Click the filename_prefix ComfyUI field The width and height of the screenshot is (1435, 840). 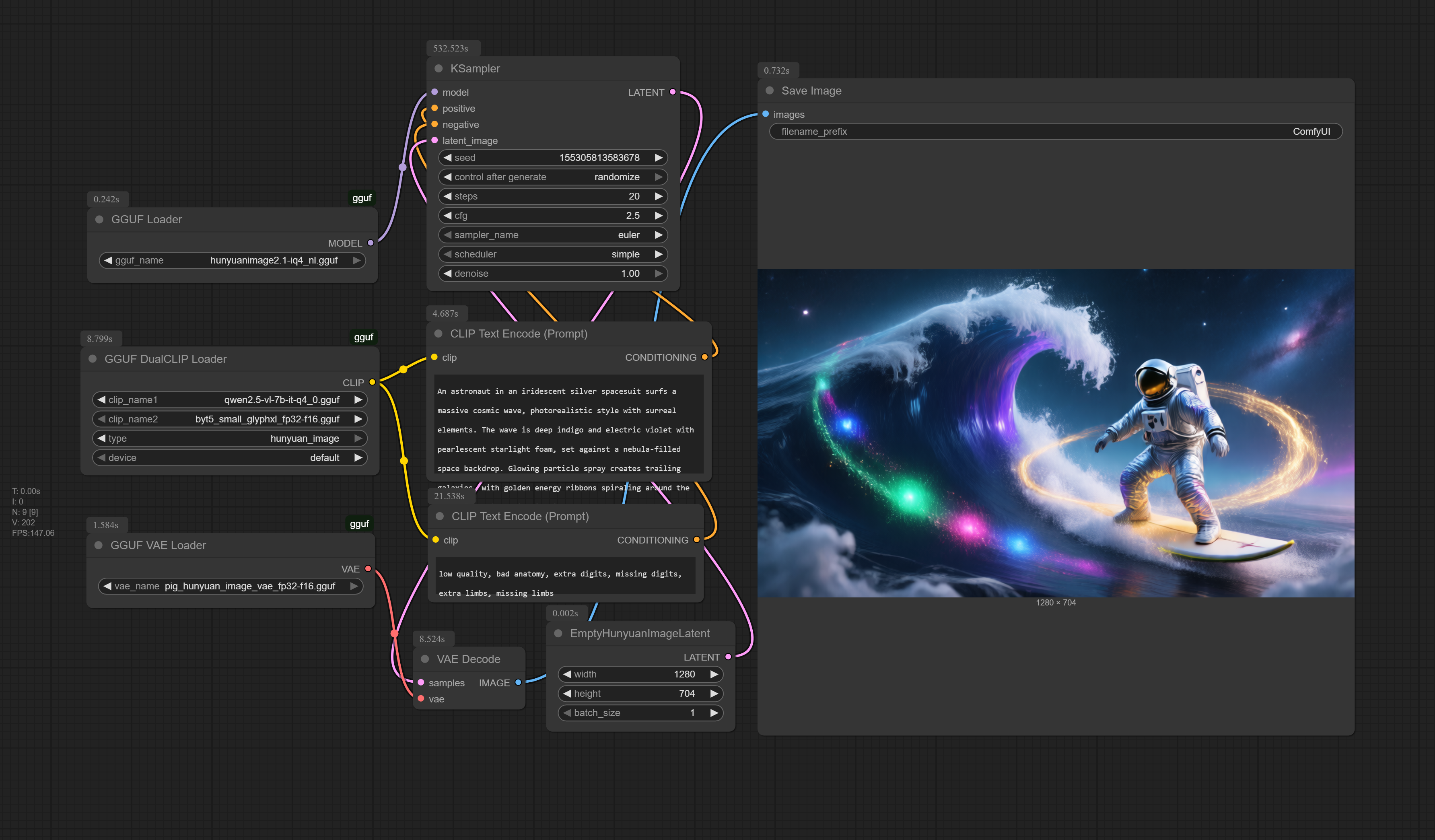pyautogui.click(x=1056, y=132)
